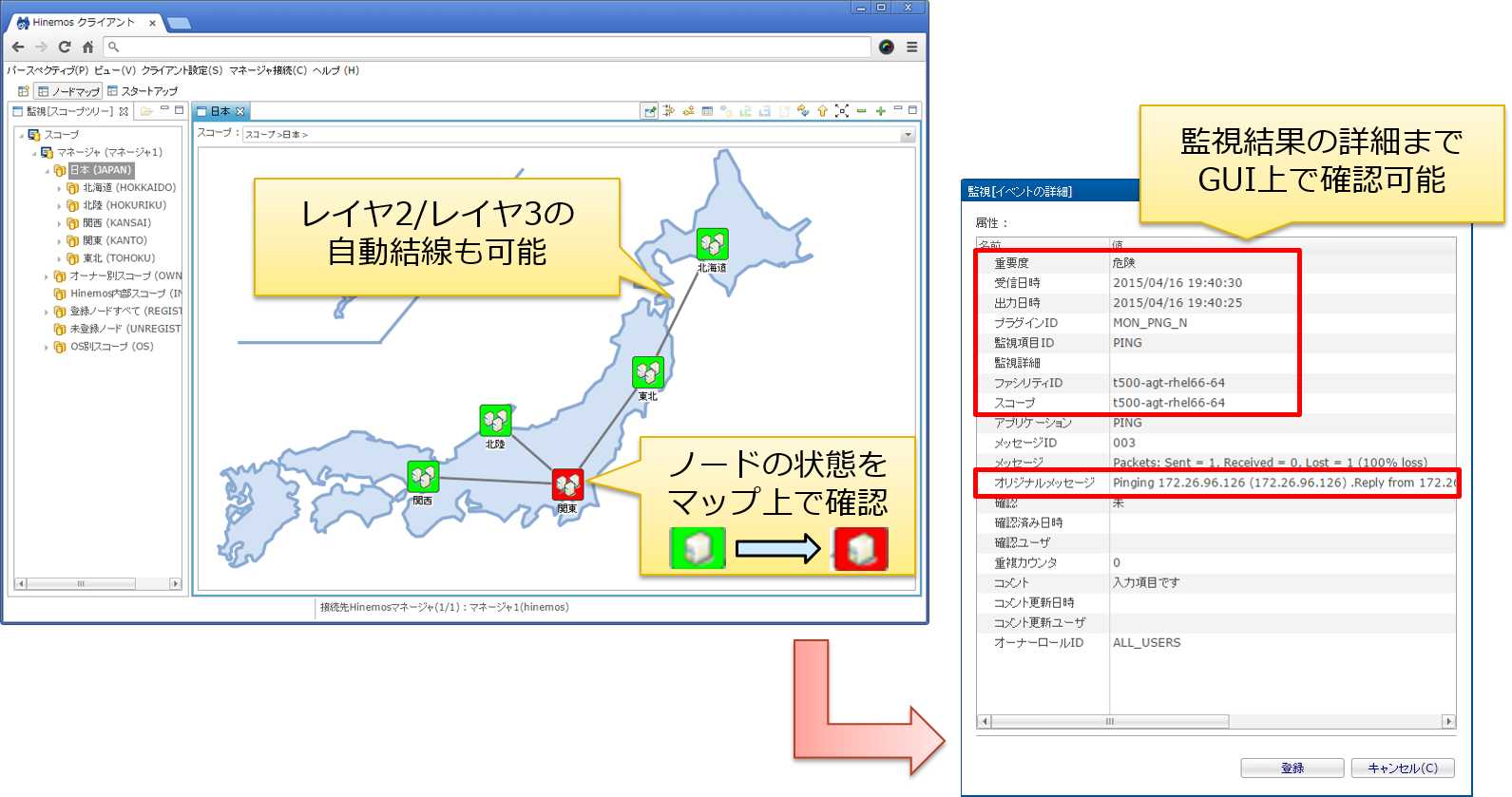Open the browser hamburger menu
Screen dimensions: 1512x797
[911, 47]
